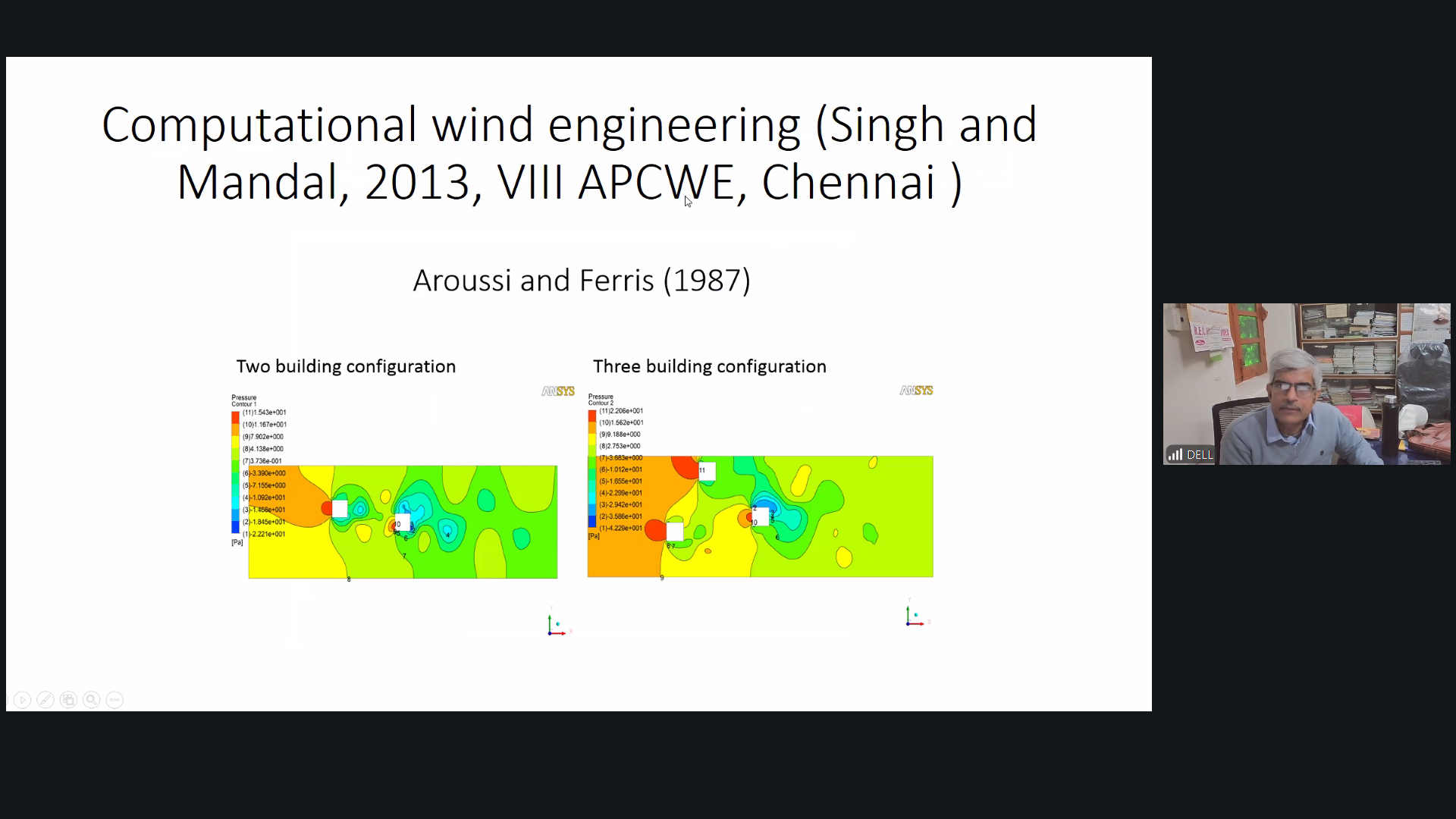Screen dimensions: 1456x819
Task: Select the presenter's webcam video thumbnail
Action: (x=1306, y=384)
